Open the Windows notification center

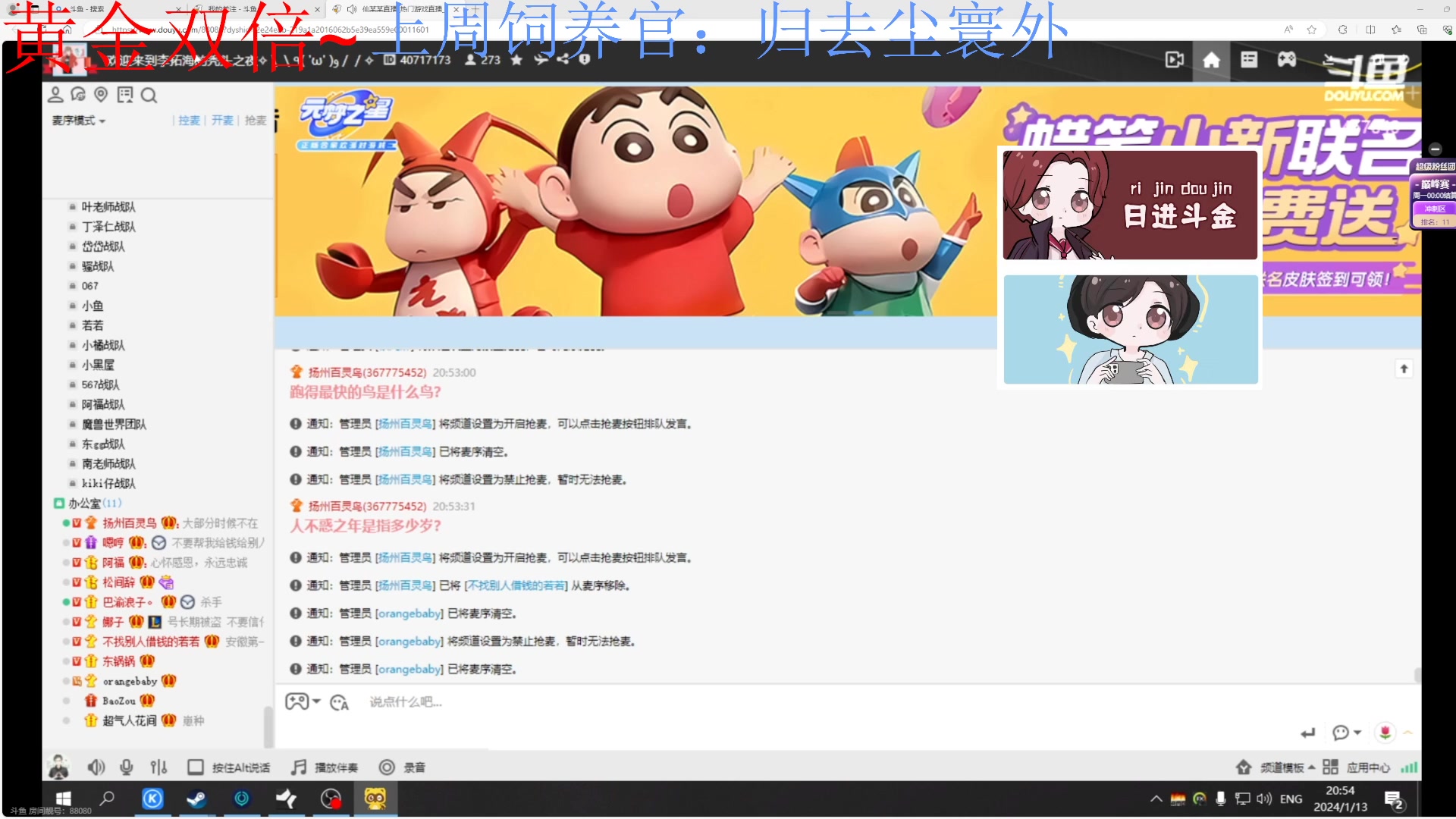click(1395, 800)
